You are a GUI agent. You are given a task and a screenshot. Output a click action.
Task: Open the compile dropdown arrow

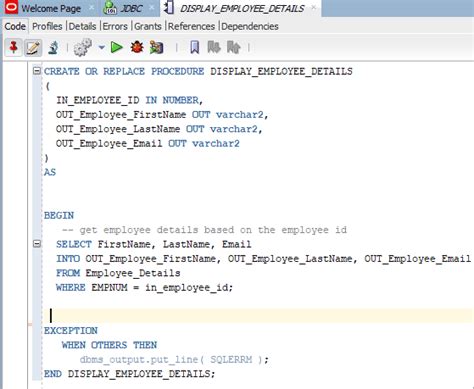(101, 47)
